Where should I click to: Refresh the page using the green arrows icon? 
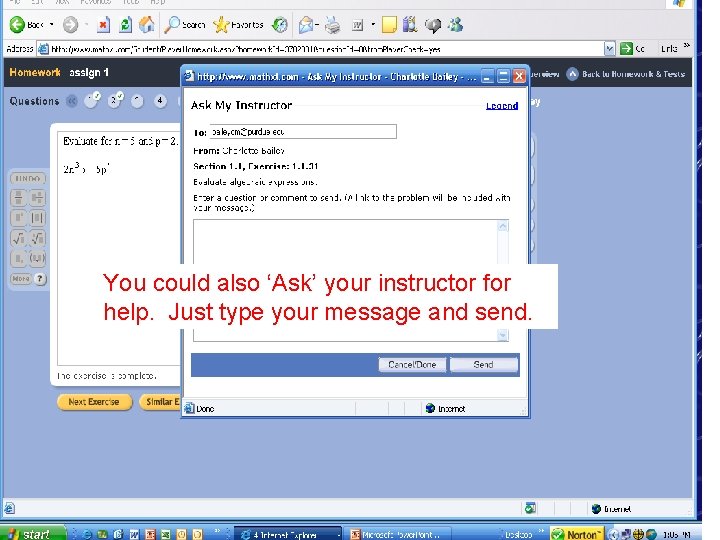[x=125, y=25]
